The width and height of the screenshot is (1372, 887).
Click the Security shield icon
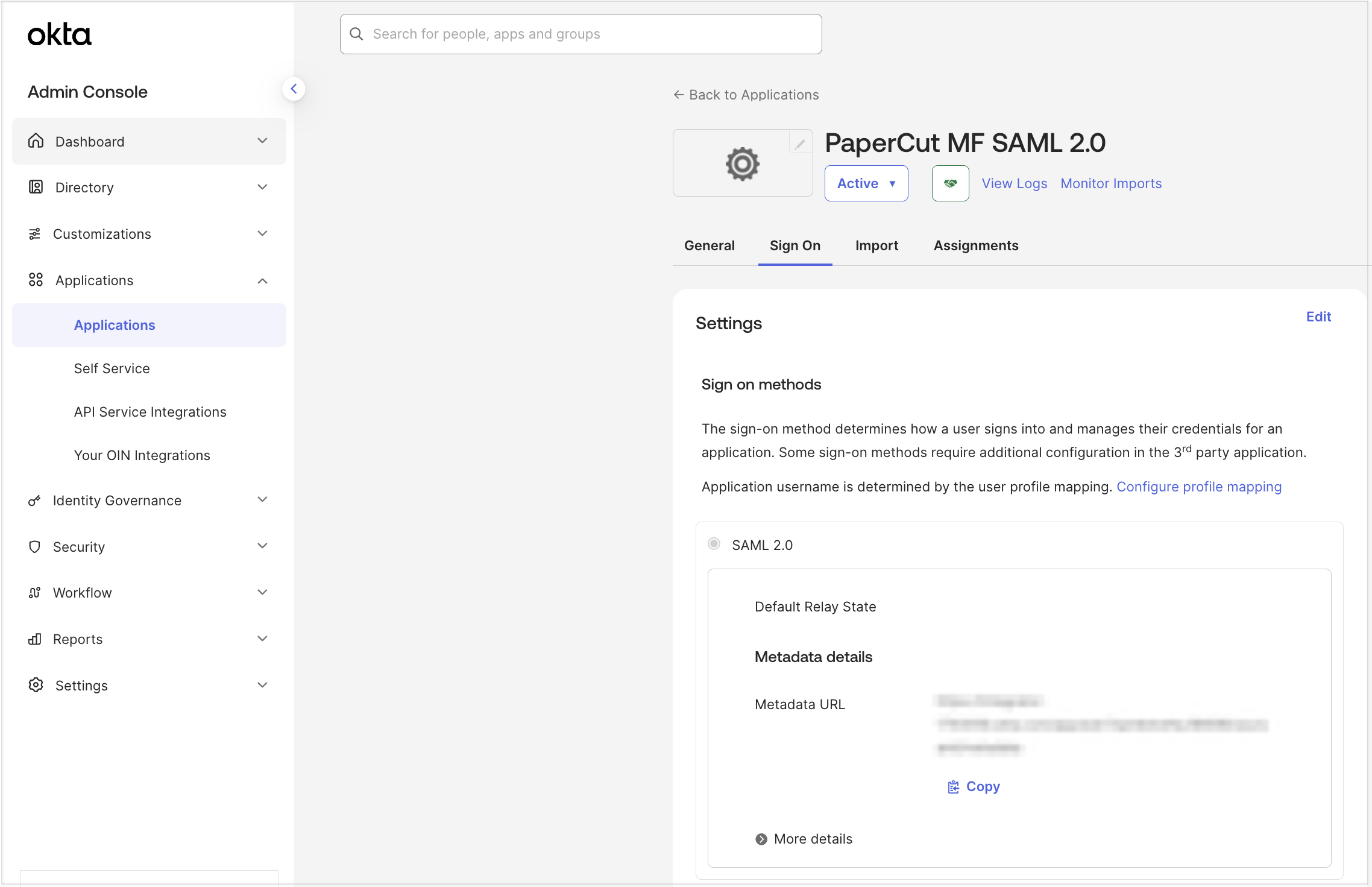35,547
